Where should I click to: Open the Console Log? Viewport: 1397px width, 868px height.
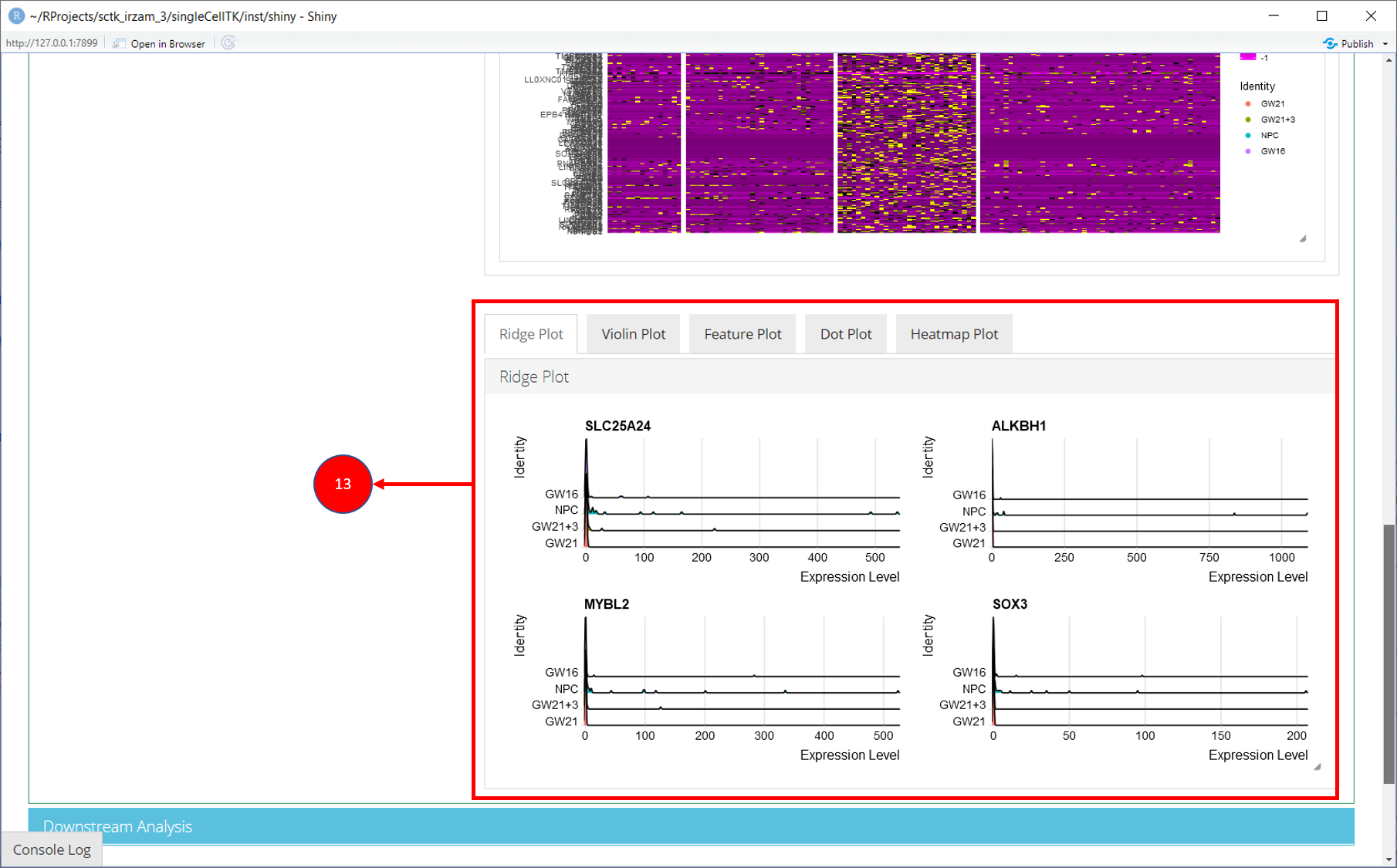(x=52, y=849)
